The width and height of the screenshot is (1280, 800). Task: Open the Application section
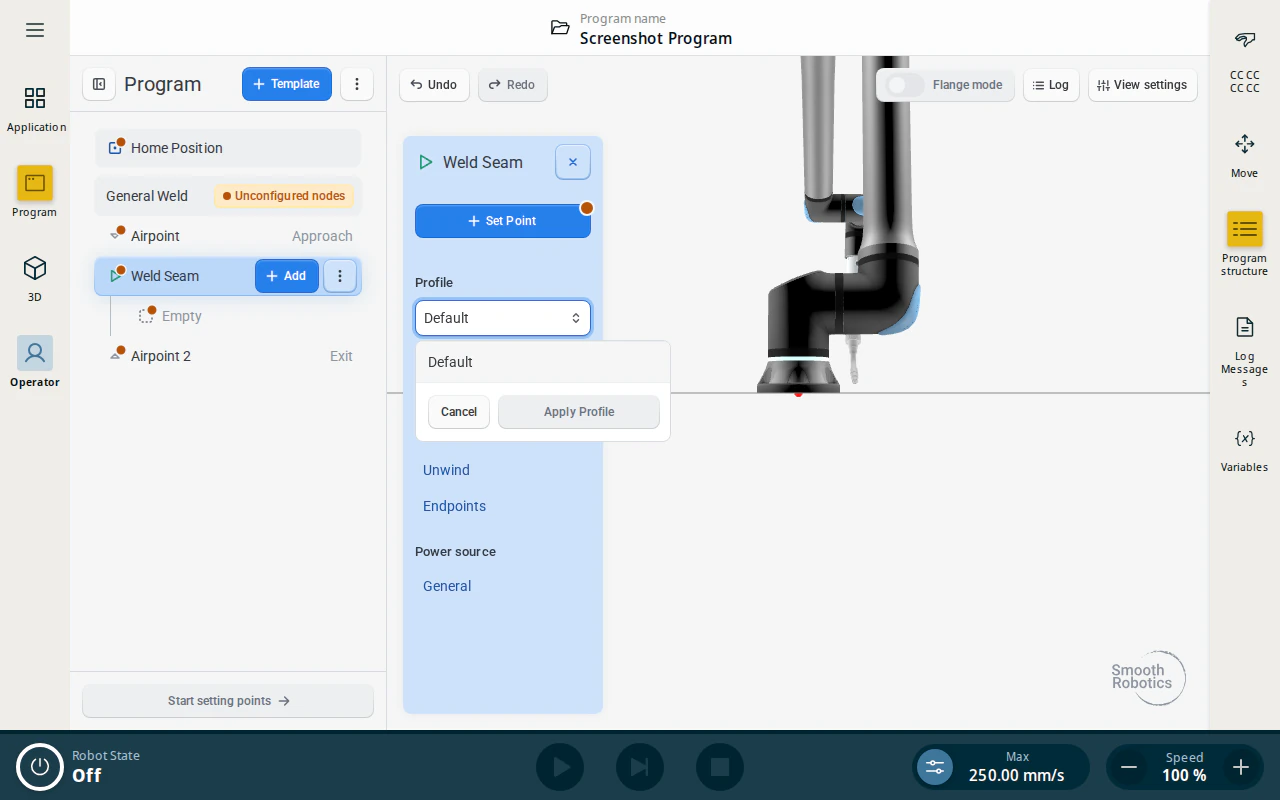tap(35, 109)
